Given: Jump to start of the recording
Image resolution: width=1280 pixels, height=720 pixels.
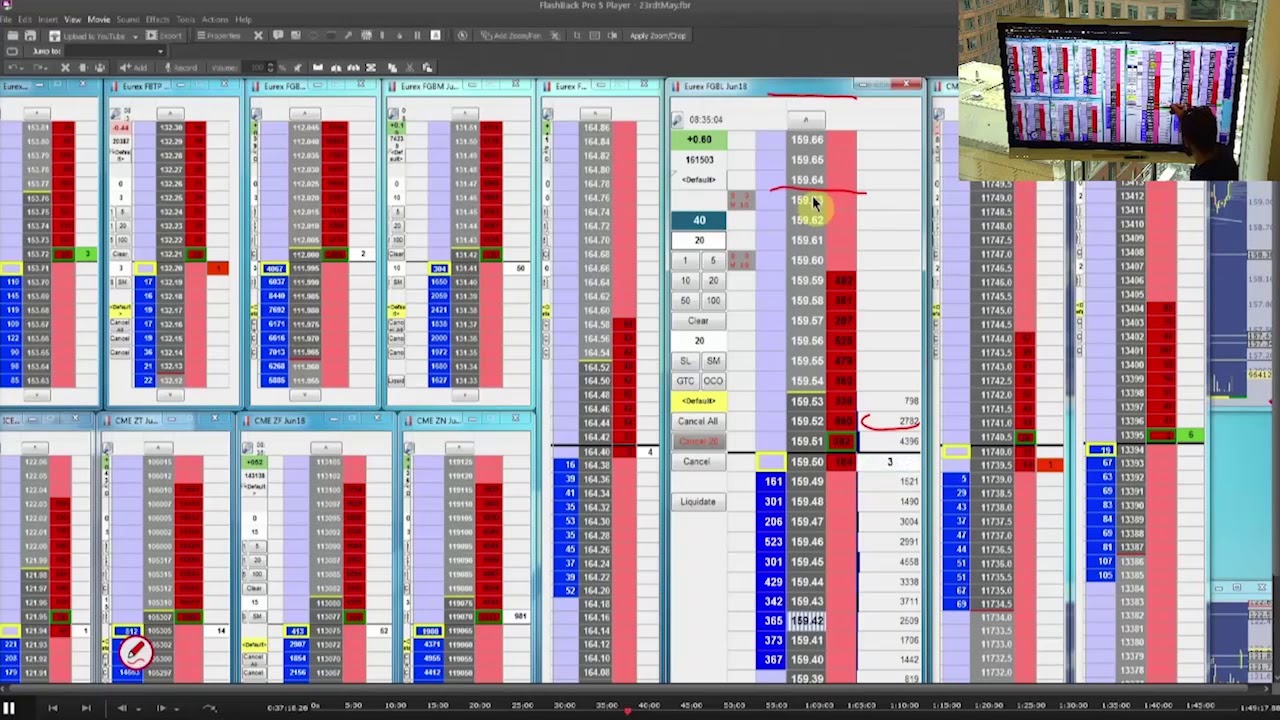Looking at the screenshot, I should point(53,708).
